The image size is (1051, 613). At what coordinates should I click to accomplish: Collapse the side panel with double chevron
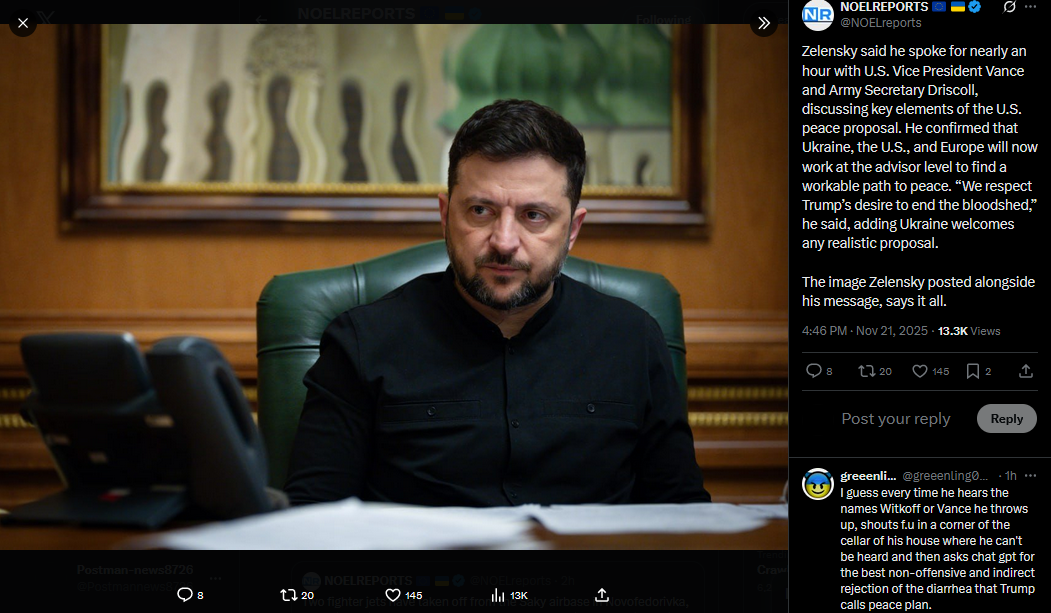click(763, 23)
